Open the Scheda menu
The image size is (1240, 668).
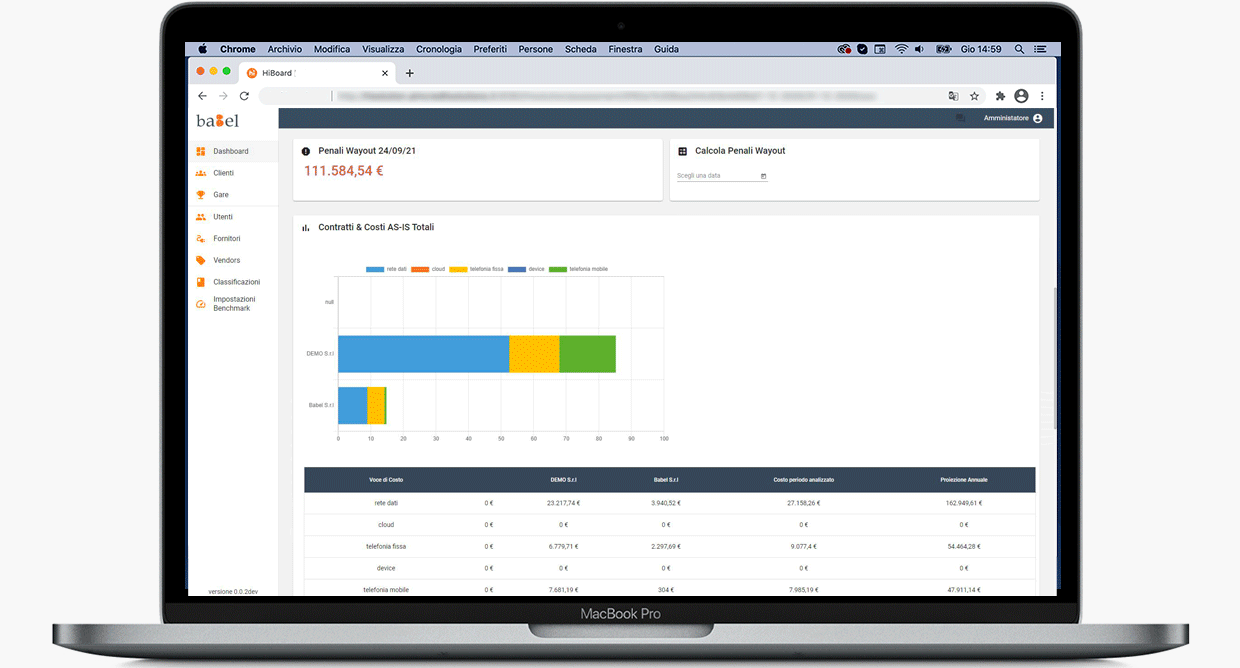[x=581, y=49]
